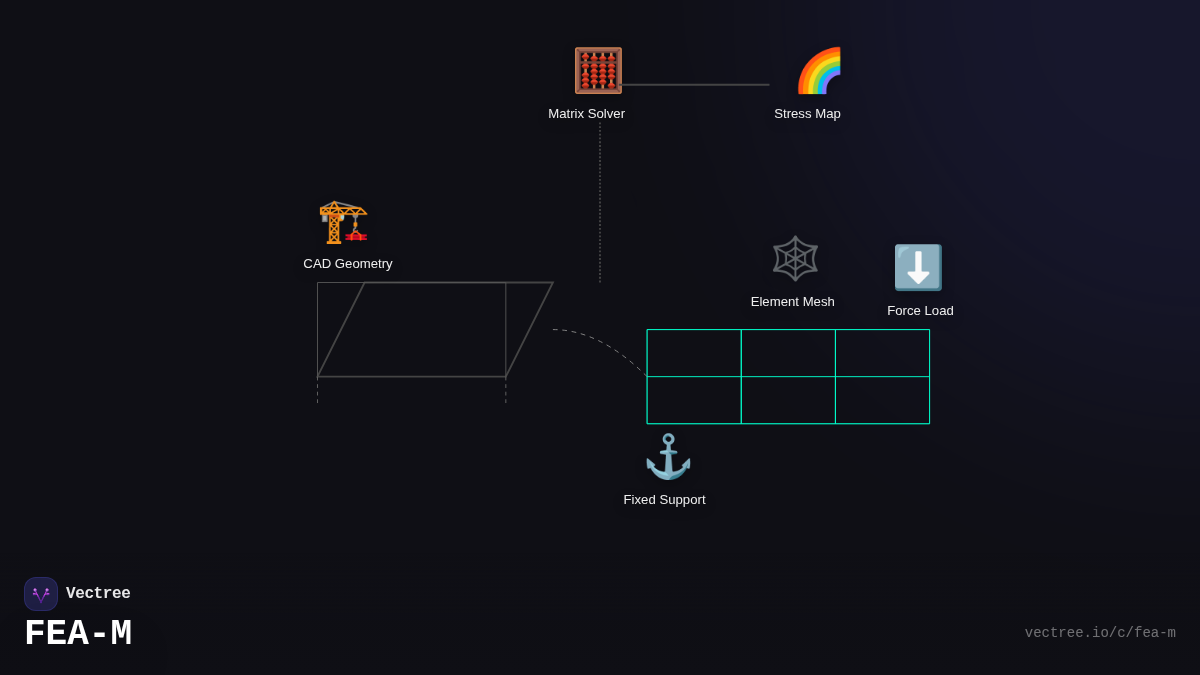Click the top-left cell of the green mesh grid
Viewport: 1200px width, 675px height.
694,353
